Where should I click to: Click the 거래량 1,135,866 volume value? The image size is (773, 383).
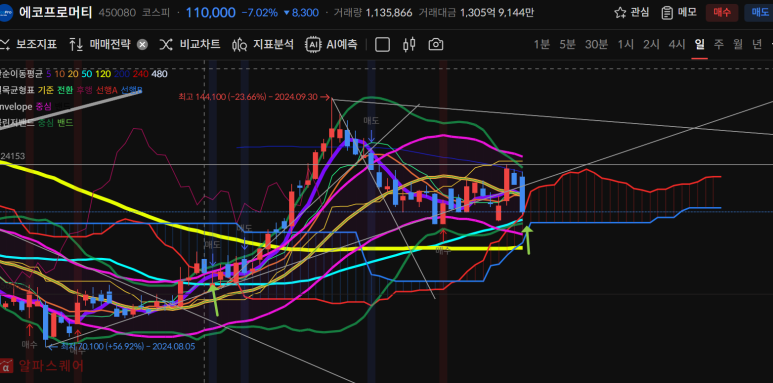pos(373,13)
